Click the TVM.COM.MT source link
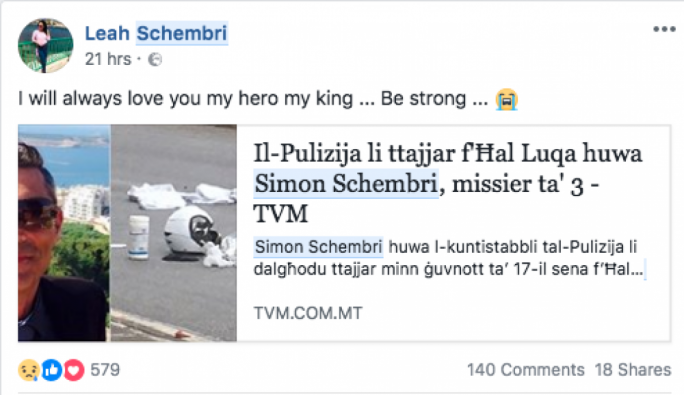 pyautogui.click(x=308, y=313)
